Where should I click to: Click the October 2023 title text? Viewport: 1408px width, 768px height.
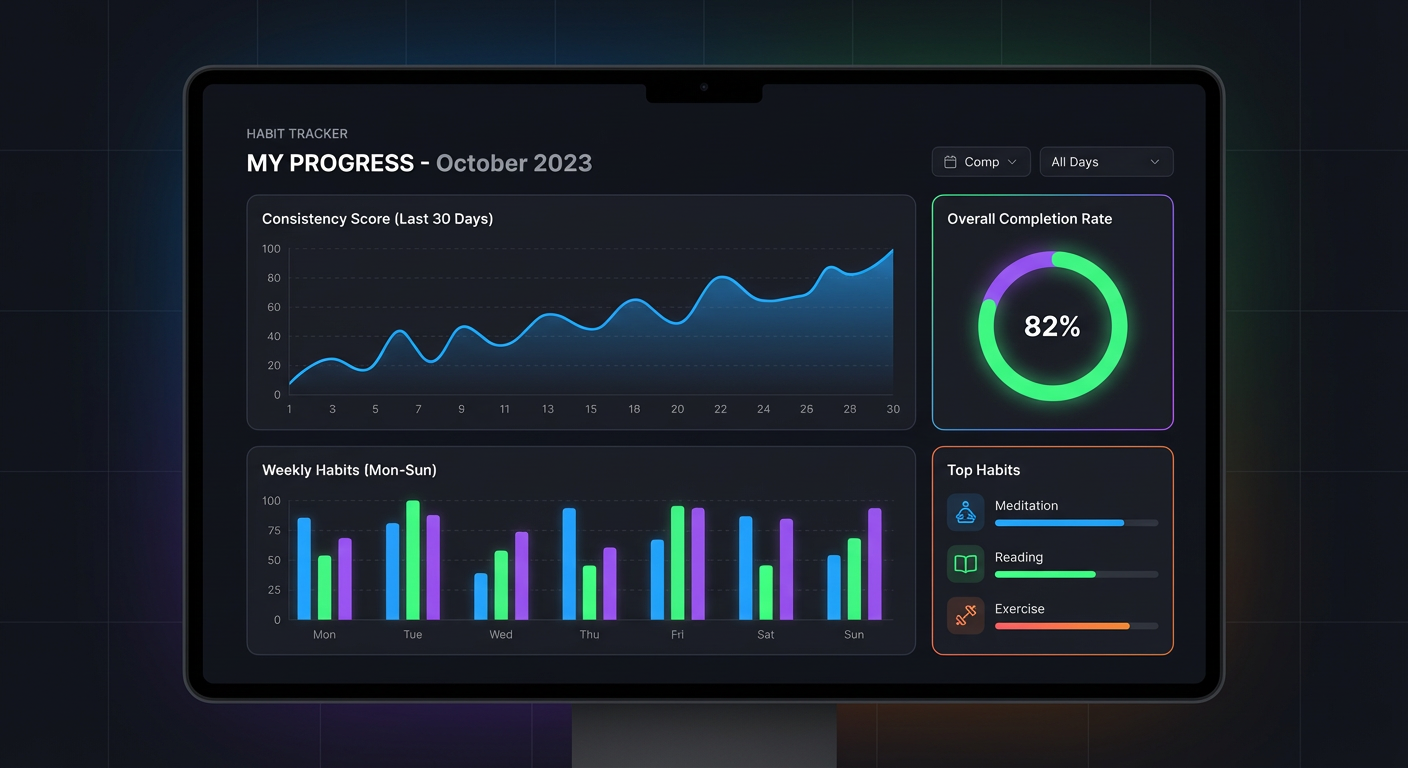click(x=514, y=163)
